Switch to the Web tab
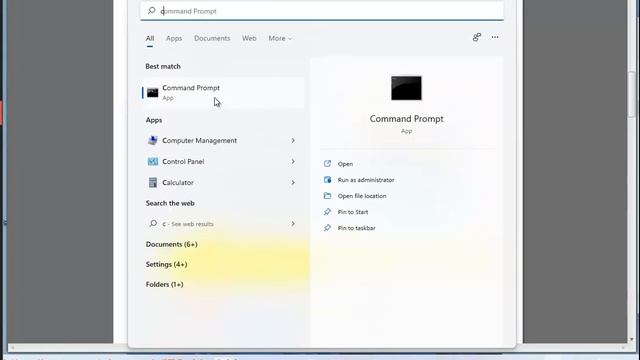 point(249,38)
